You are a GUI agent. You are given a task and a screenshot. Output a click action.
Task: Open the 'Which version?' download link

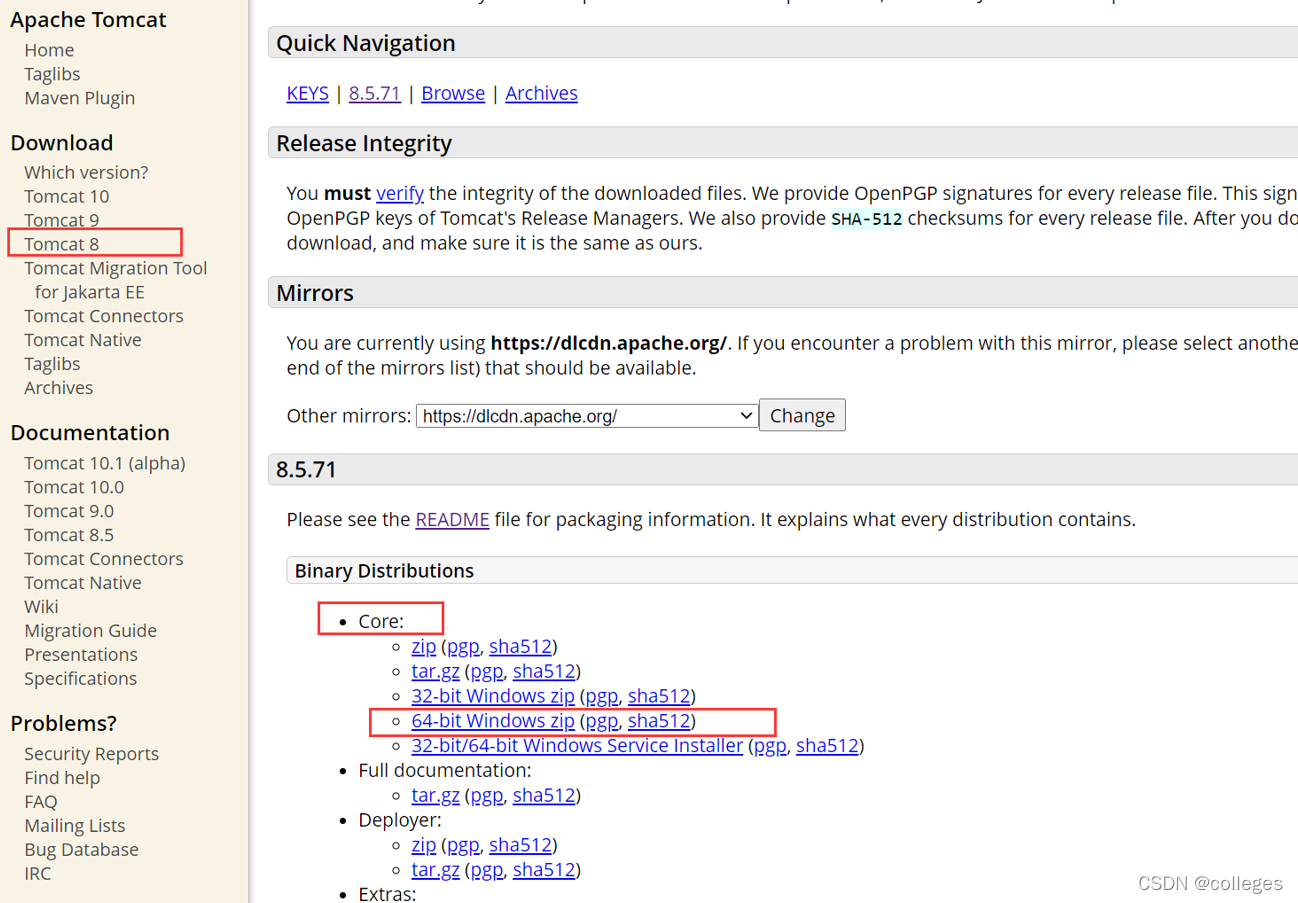coord(86,172)
